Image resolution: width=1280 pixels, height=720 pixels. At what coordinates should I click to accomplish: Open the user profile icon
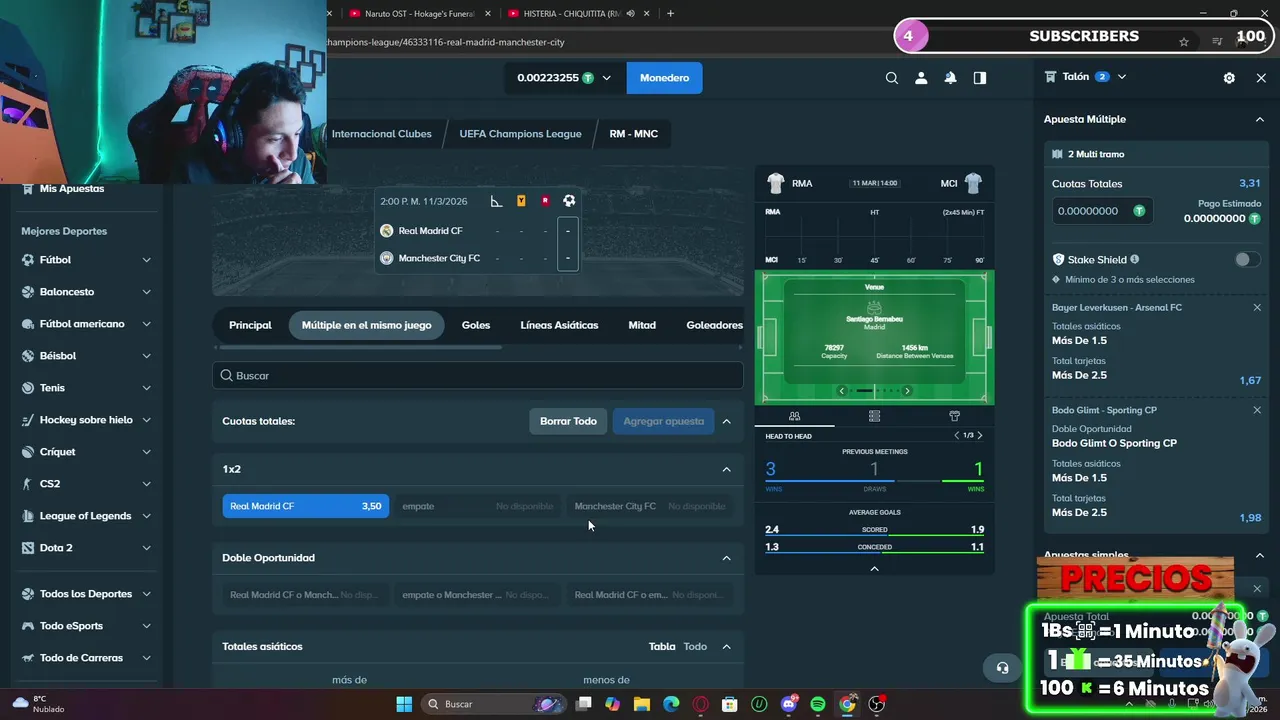tap(921, 78)
